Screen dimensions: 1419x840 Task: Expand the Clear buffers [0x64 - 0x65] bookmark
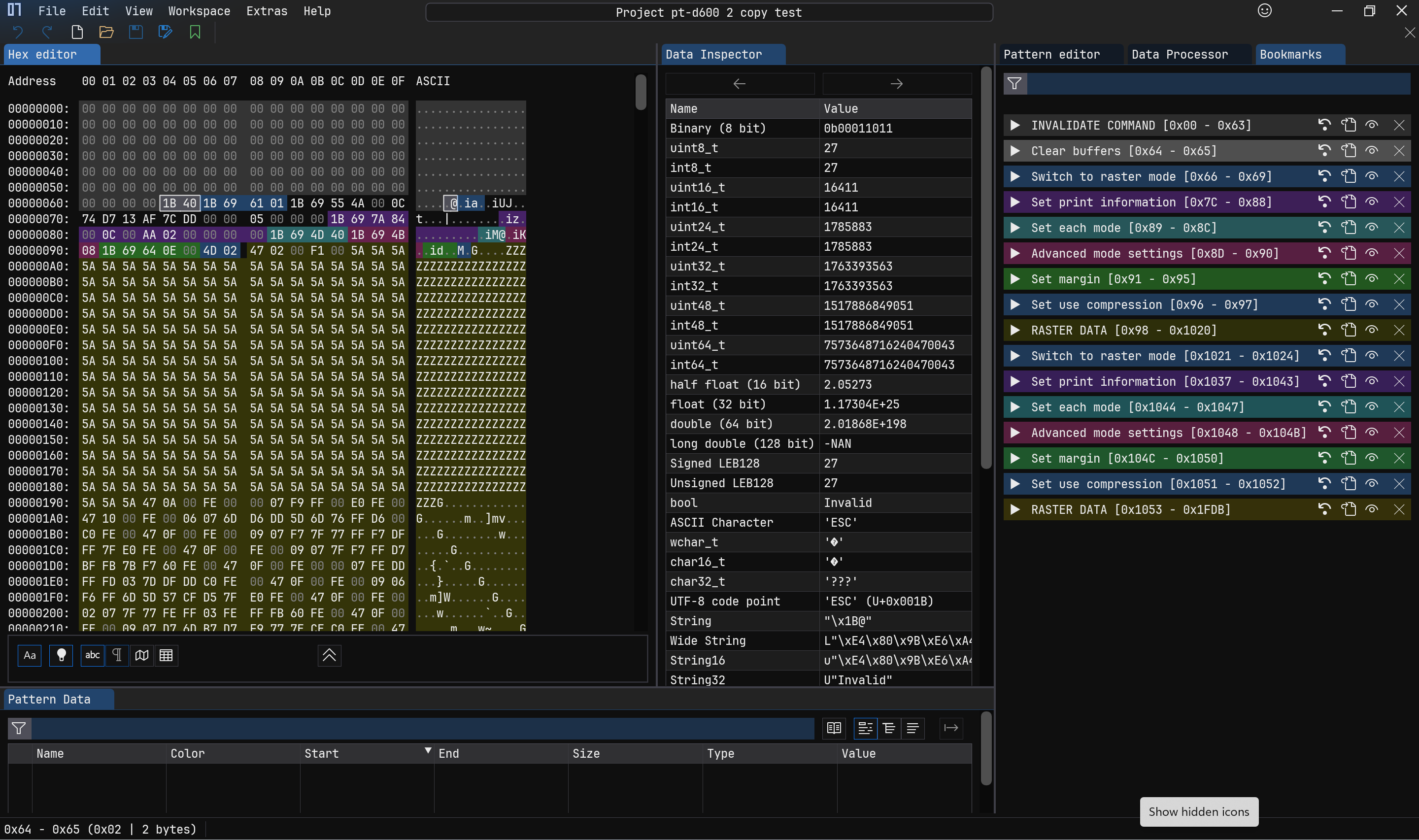pyautogui.click(x=1015, y=151)
